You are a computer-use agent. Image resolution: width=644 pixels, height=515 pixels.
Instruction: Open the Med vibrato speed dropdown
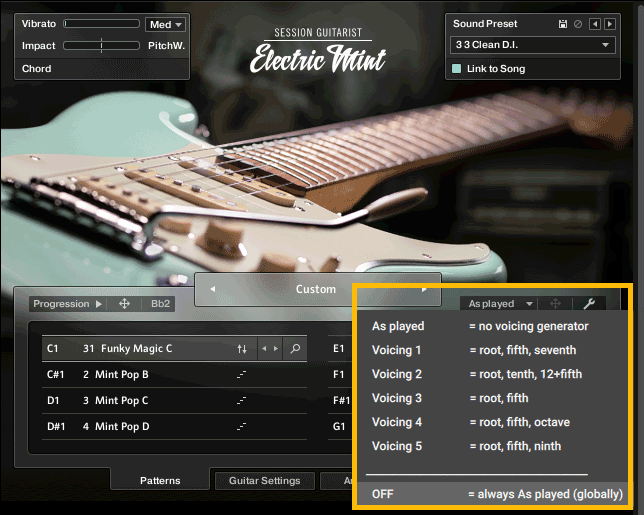coord(165,25)
